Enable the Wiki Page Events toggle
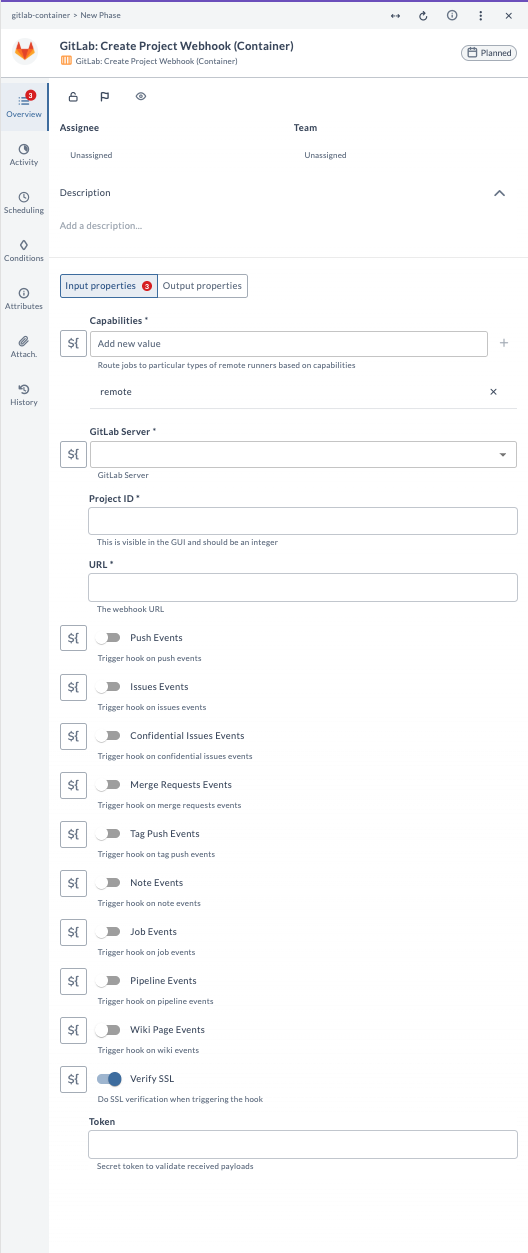 click(108, 1030)
